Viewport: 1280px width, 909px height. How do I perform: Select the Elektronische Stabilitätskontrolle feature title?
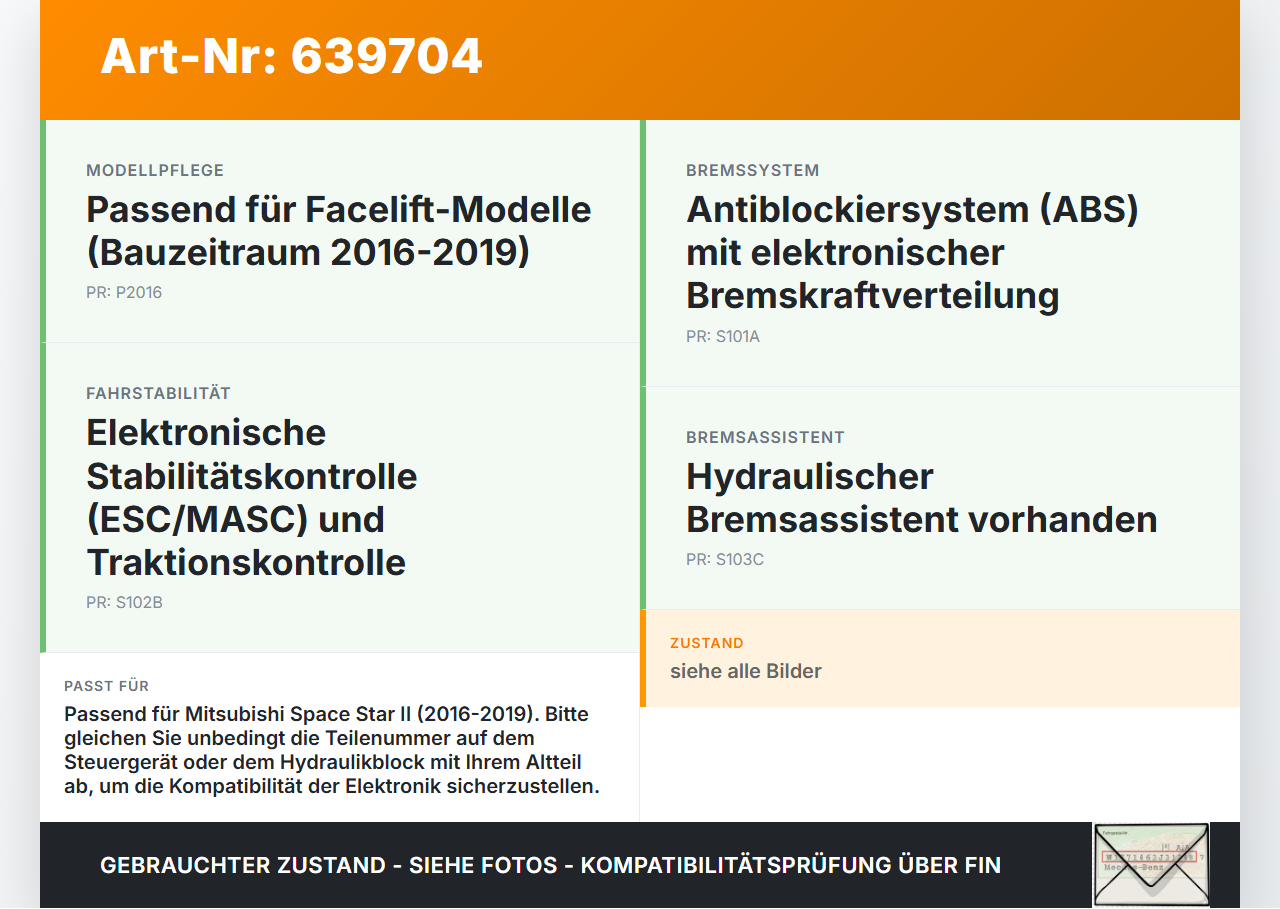[252, 498]
